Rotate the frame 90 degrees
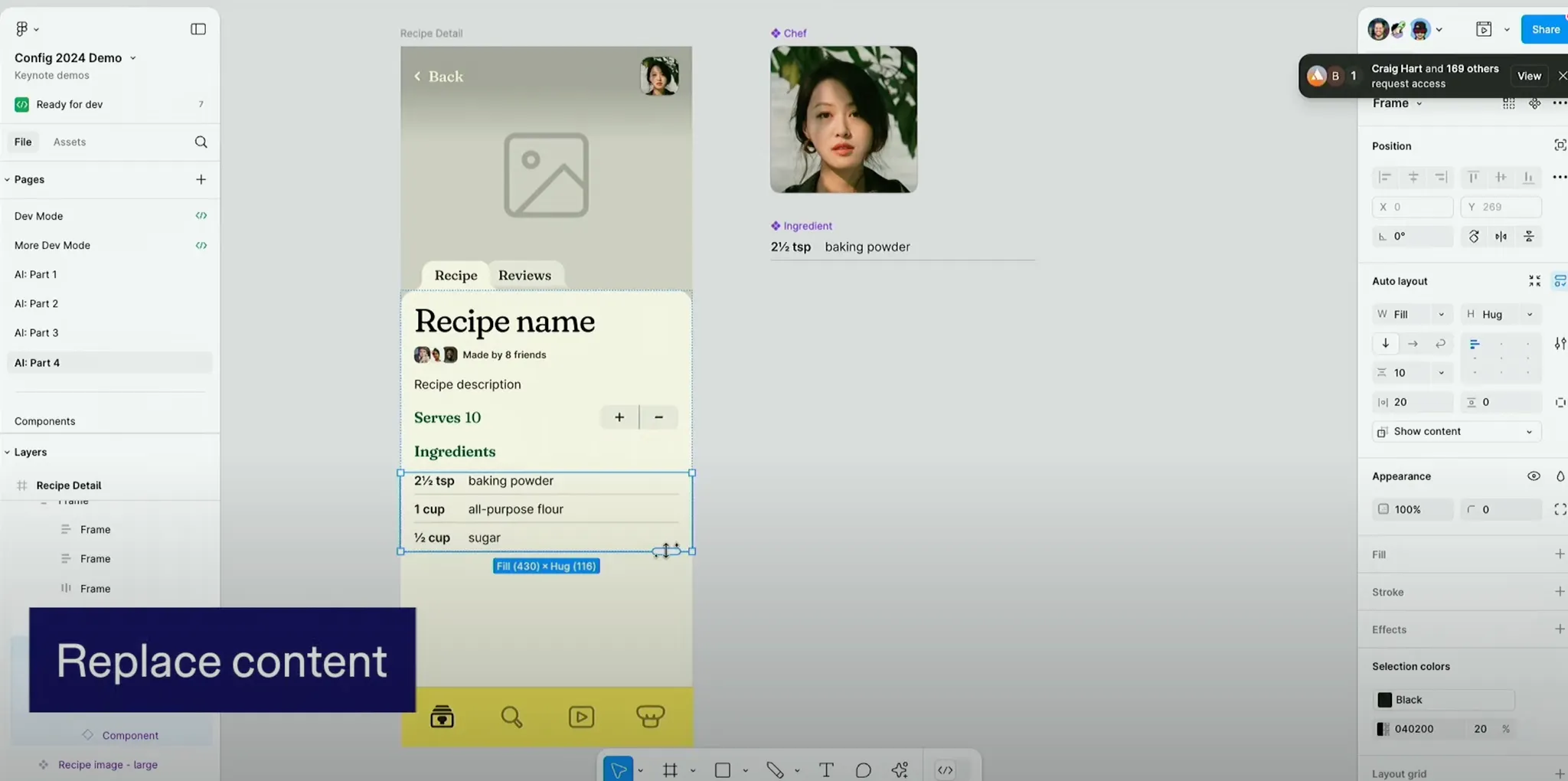1568x781 pixels. tap(1474, 237)
